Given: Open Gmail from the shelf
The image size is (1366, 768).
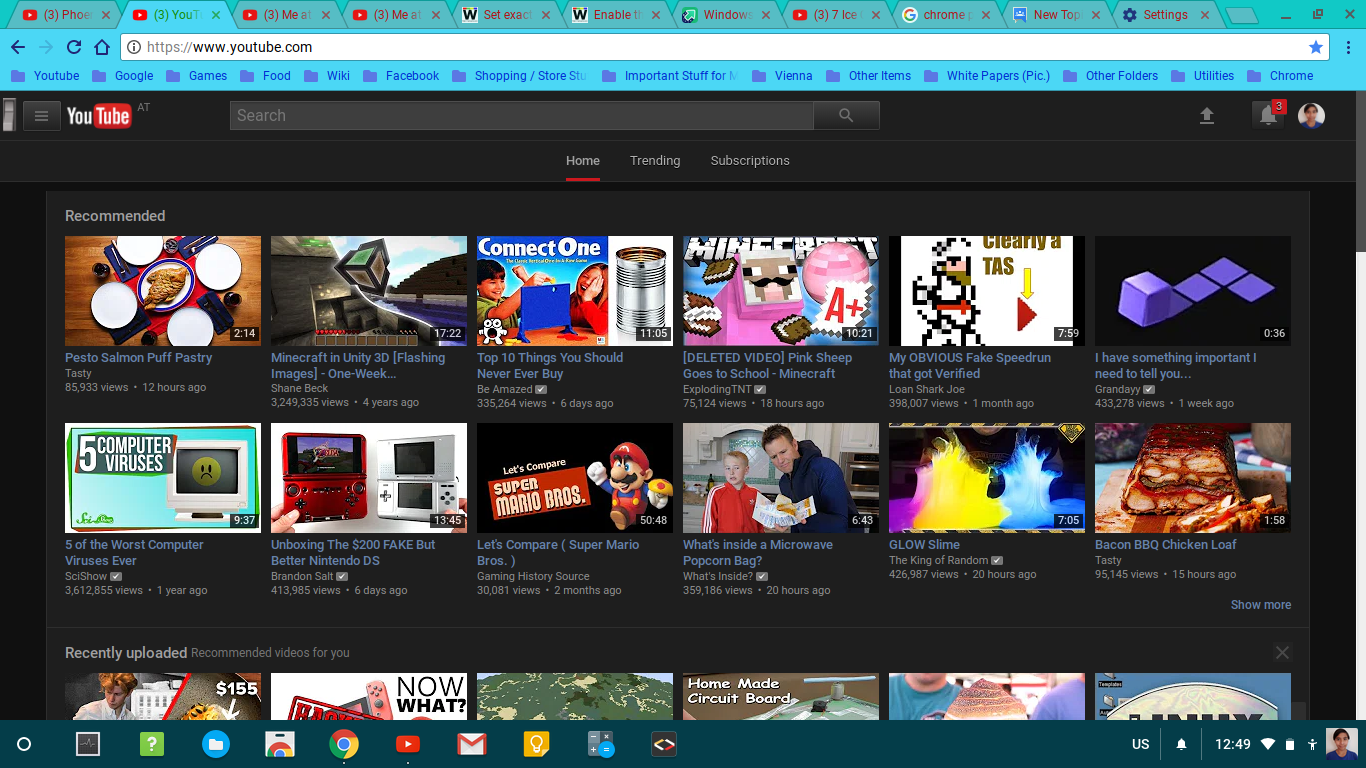Looking at the screenshot, I should (x=472, y=744).
